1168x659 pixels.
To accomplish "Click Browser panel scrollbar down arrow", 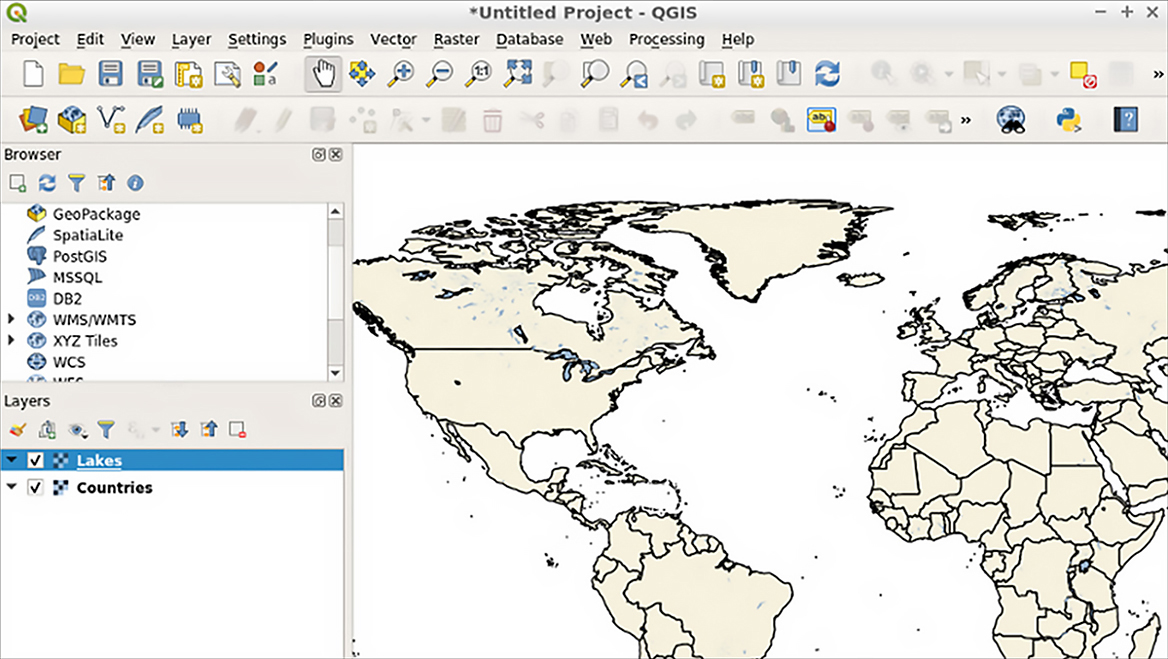I will coord(335,372).
